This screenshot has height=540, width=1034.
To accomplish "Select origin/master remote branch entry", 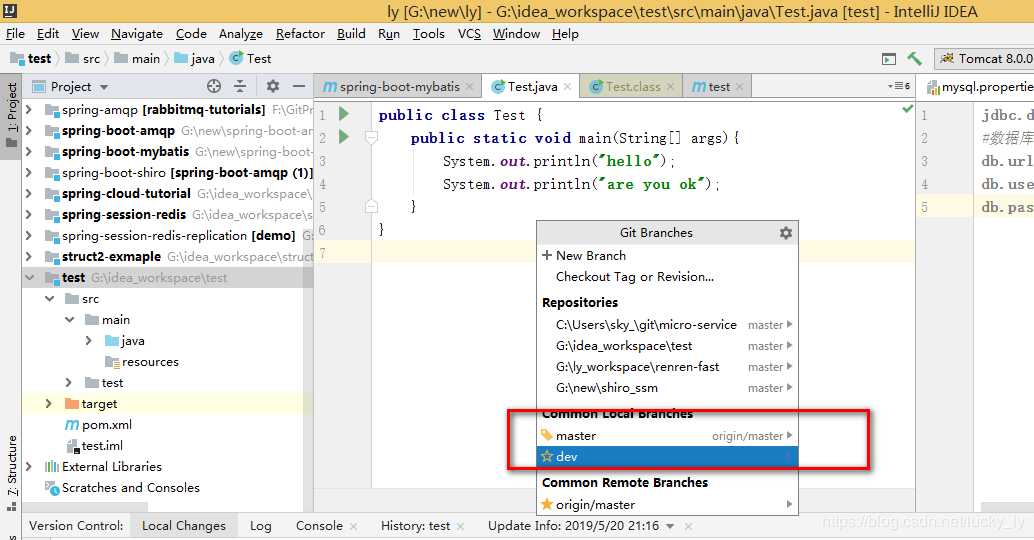I will coord(667,504).
